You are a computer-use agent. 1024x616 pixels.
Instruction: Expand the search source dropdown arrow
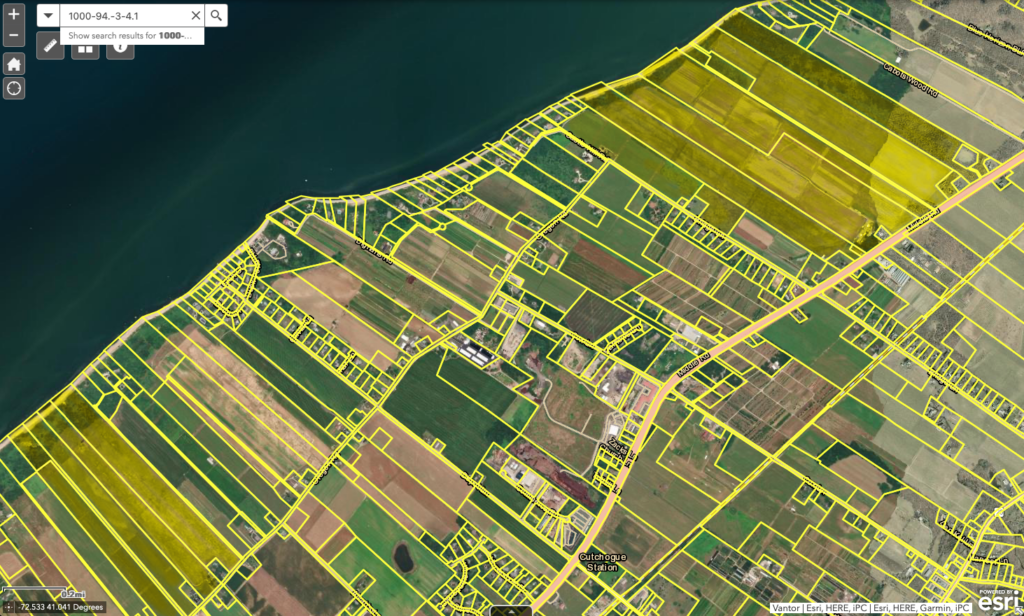tap(48, 15)
